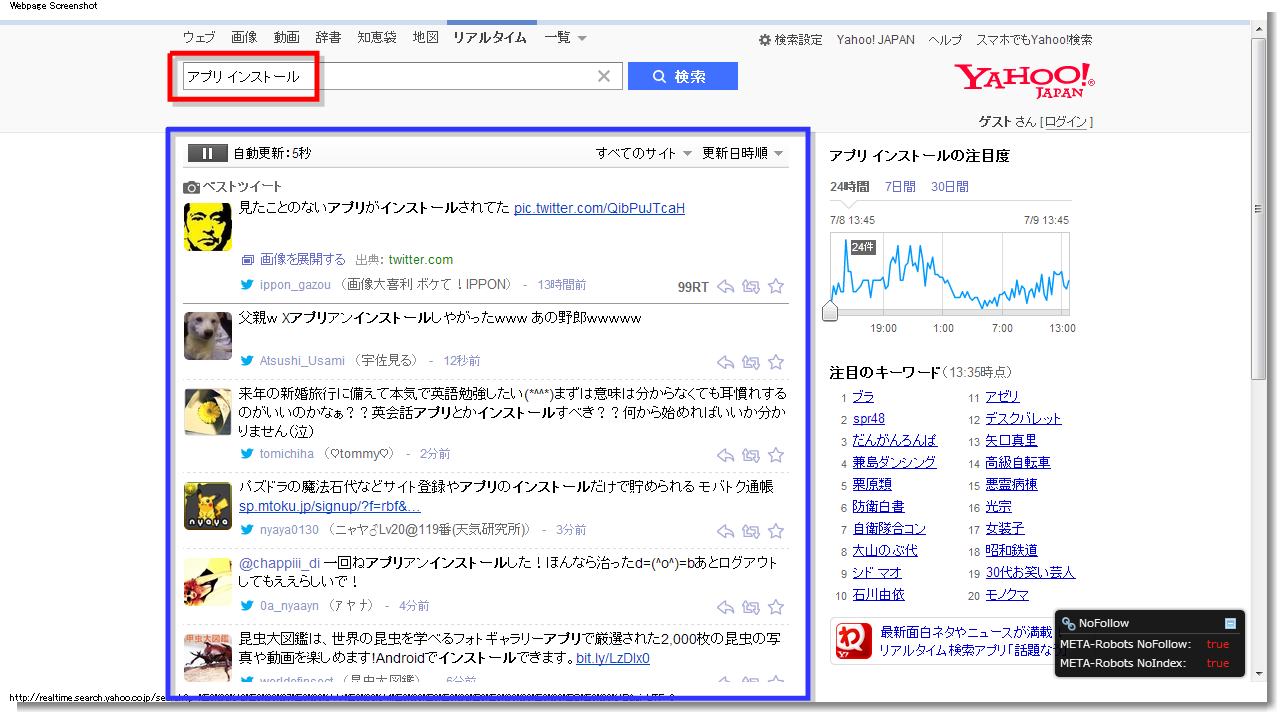This screenshot has height=712, width=1277.
Task: Click the Twitter bird beside tomichiha
Action: (x=247, y=454)
